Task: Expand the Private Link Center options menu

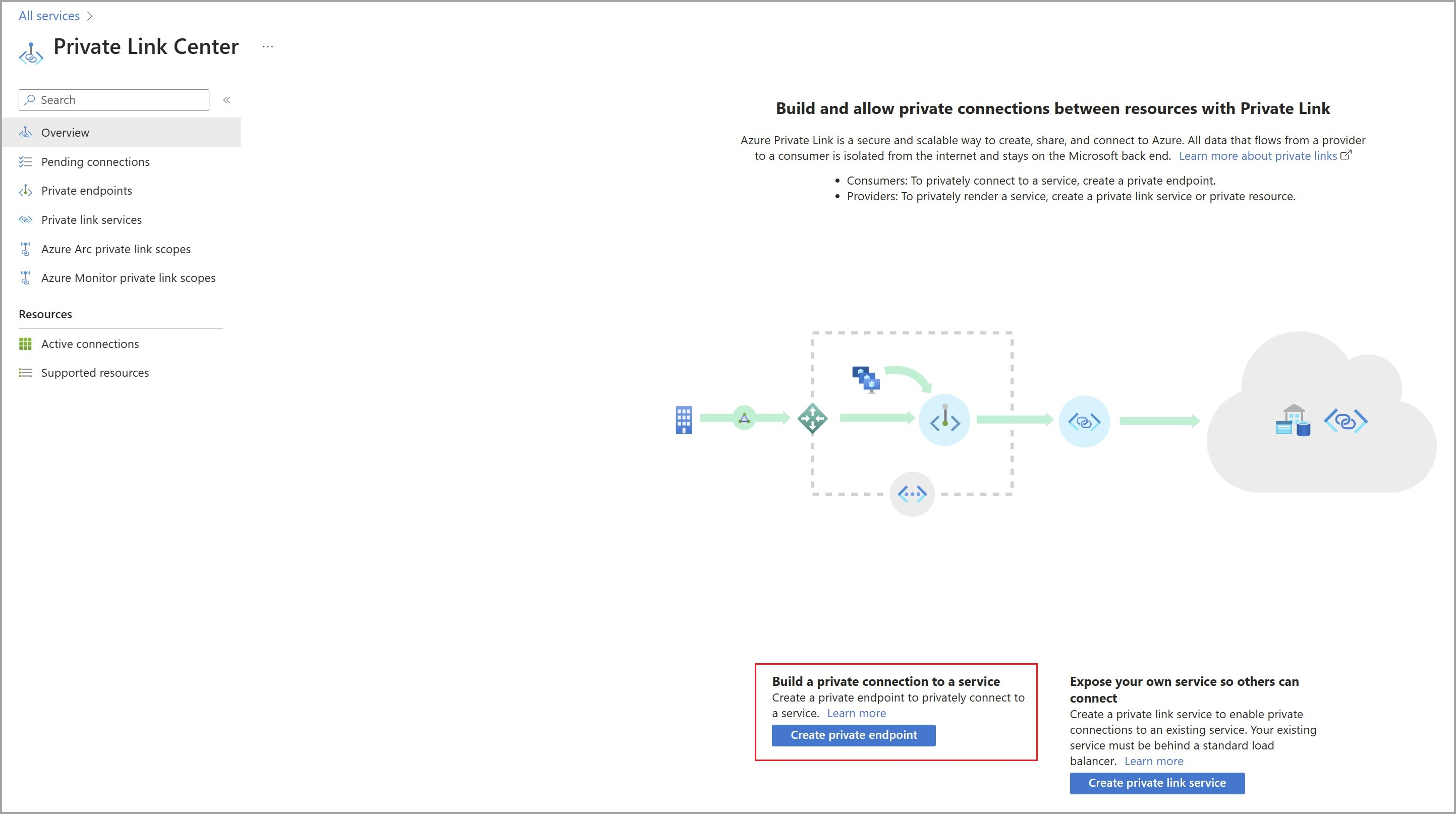Action: click(x=268, y=46)
